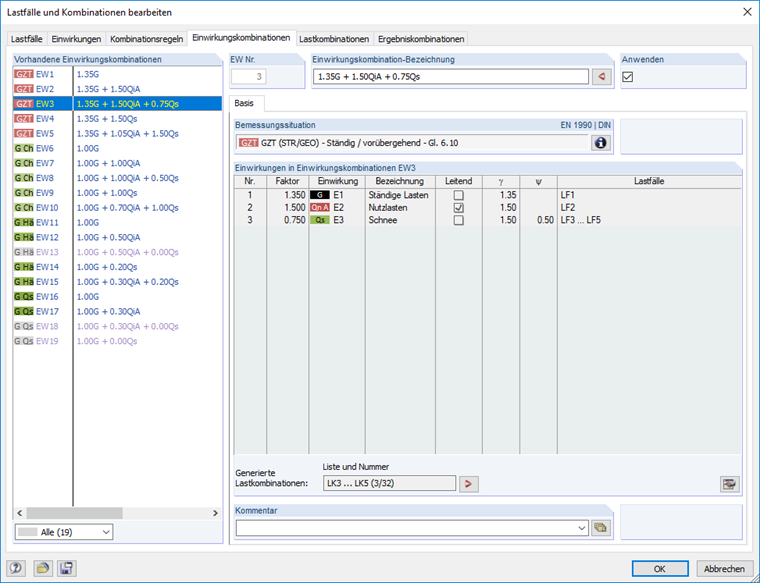The image size is (760, 583).
Task: Select EW15 1.00G + 0.30QiA + 0.20Qs
Action: [117, 282]
